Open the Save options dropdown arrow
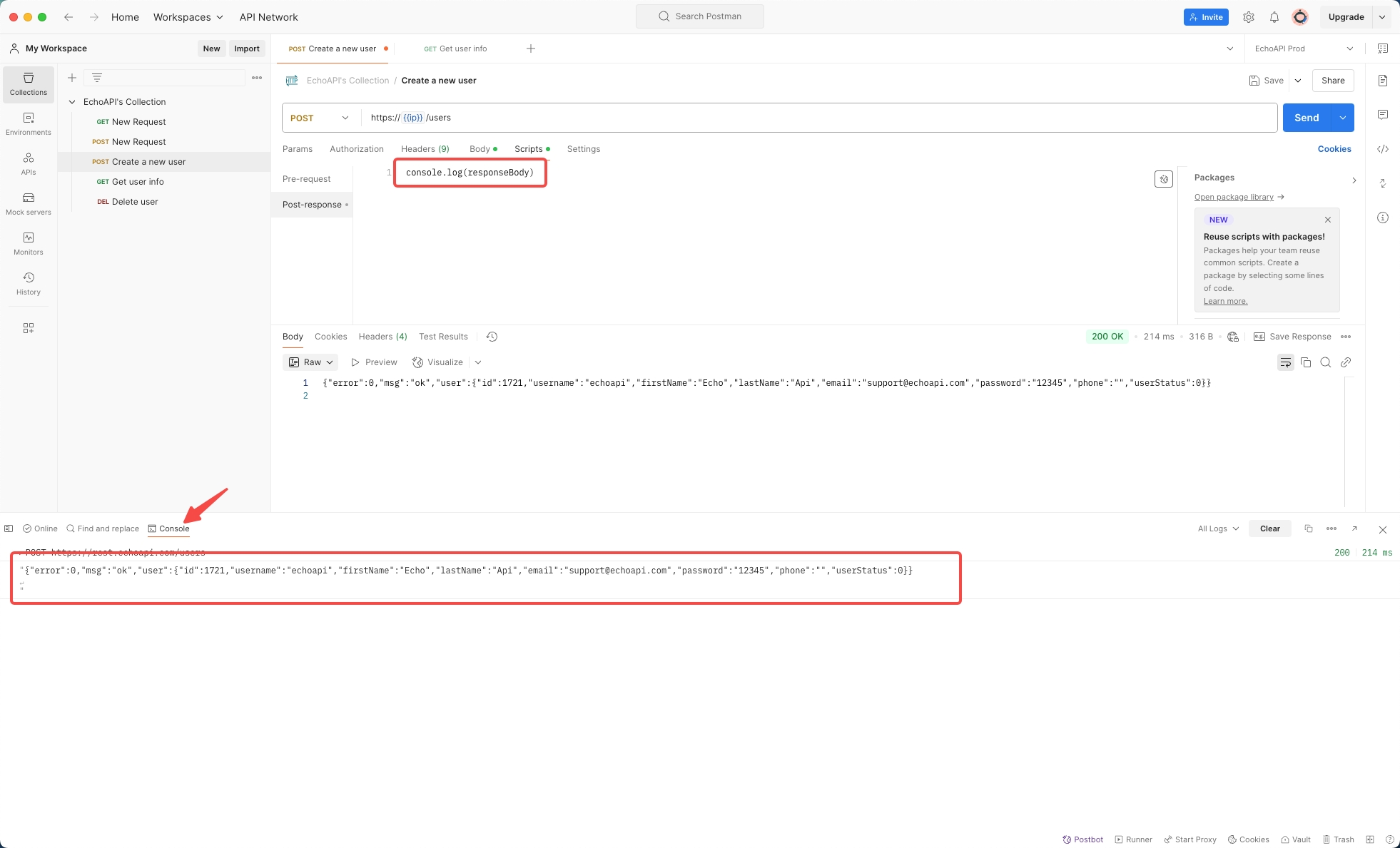This screenshot has height=848, width=1400. (x=1298, y=81)
